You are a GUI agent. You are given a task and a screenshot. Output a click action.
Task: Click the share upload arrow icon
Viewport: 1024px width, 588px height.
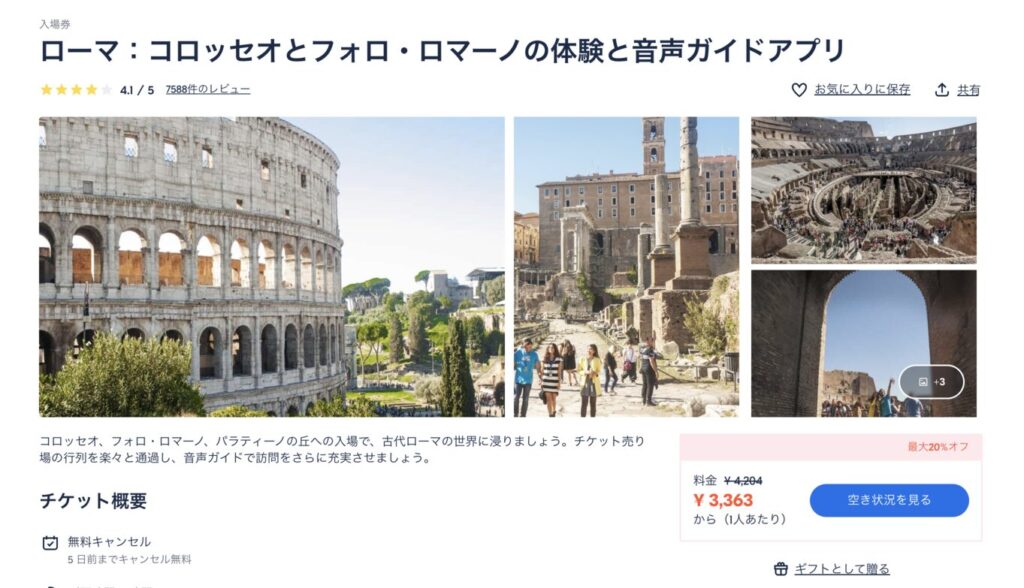point(941,90)
